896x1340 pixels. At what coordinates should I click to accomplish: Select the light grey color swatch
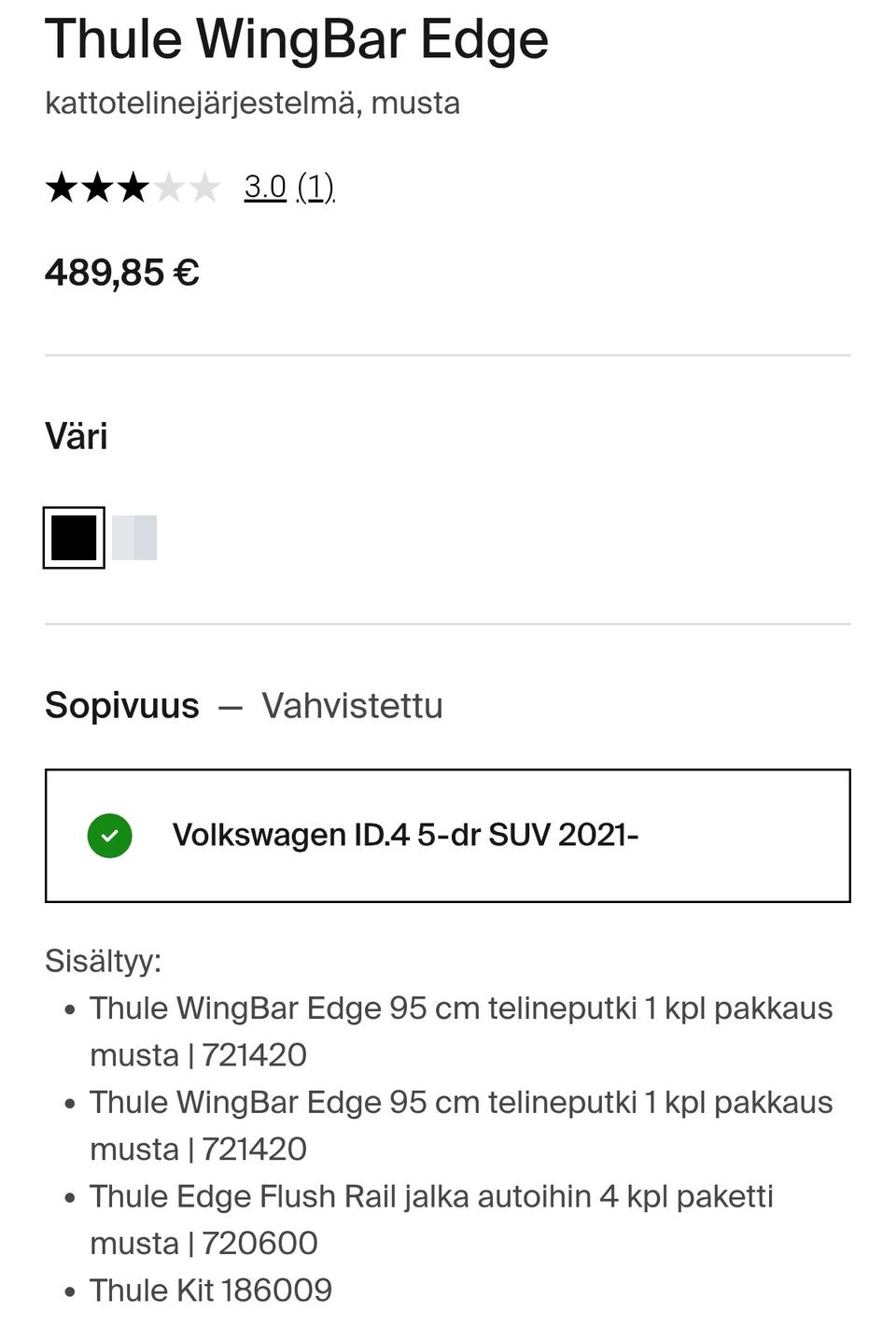pos(134,538)
